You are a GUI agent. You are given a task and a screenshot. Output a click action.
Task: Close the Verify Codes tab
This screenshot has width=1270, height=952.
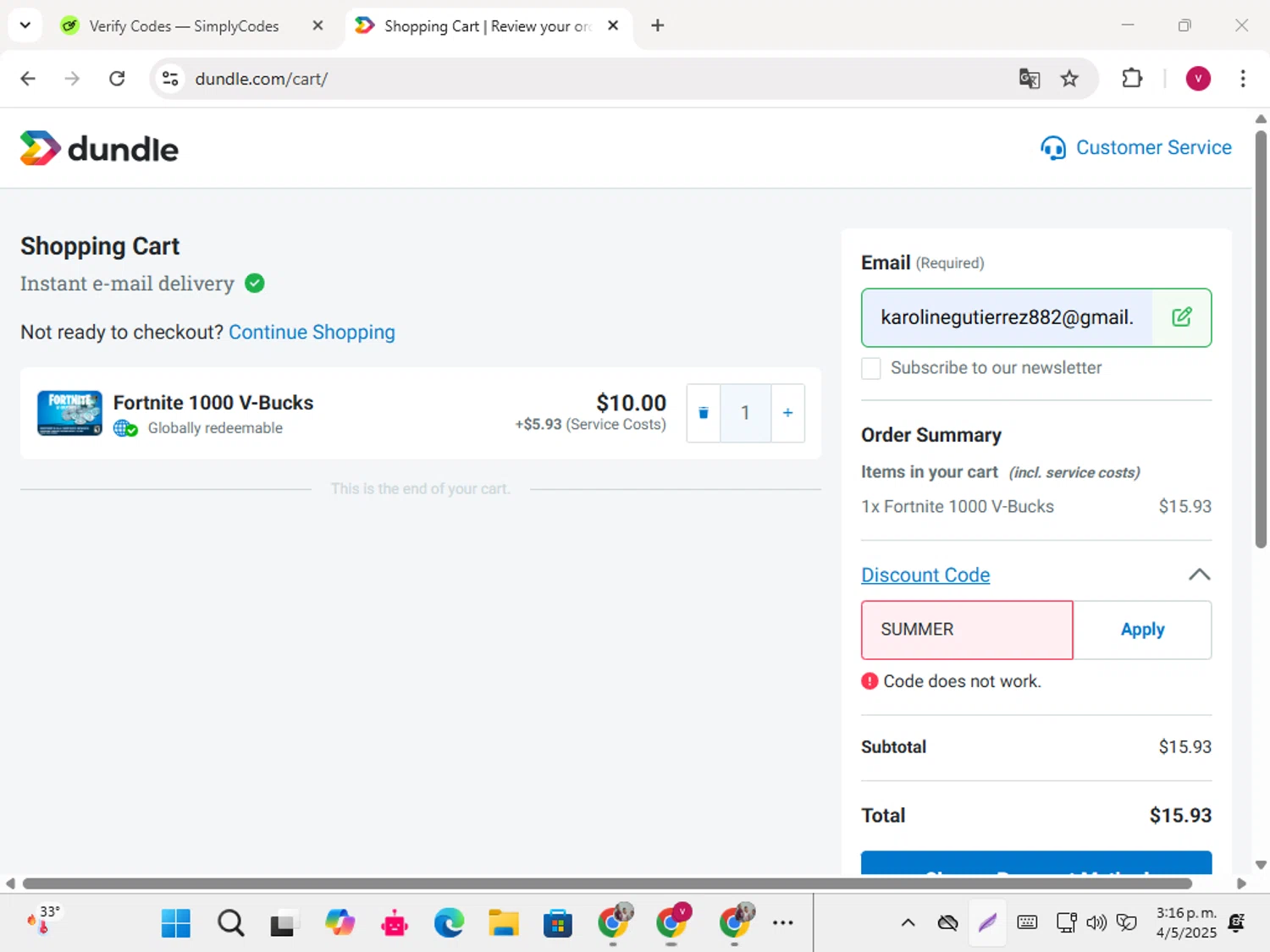317,25
